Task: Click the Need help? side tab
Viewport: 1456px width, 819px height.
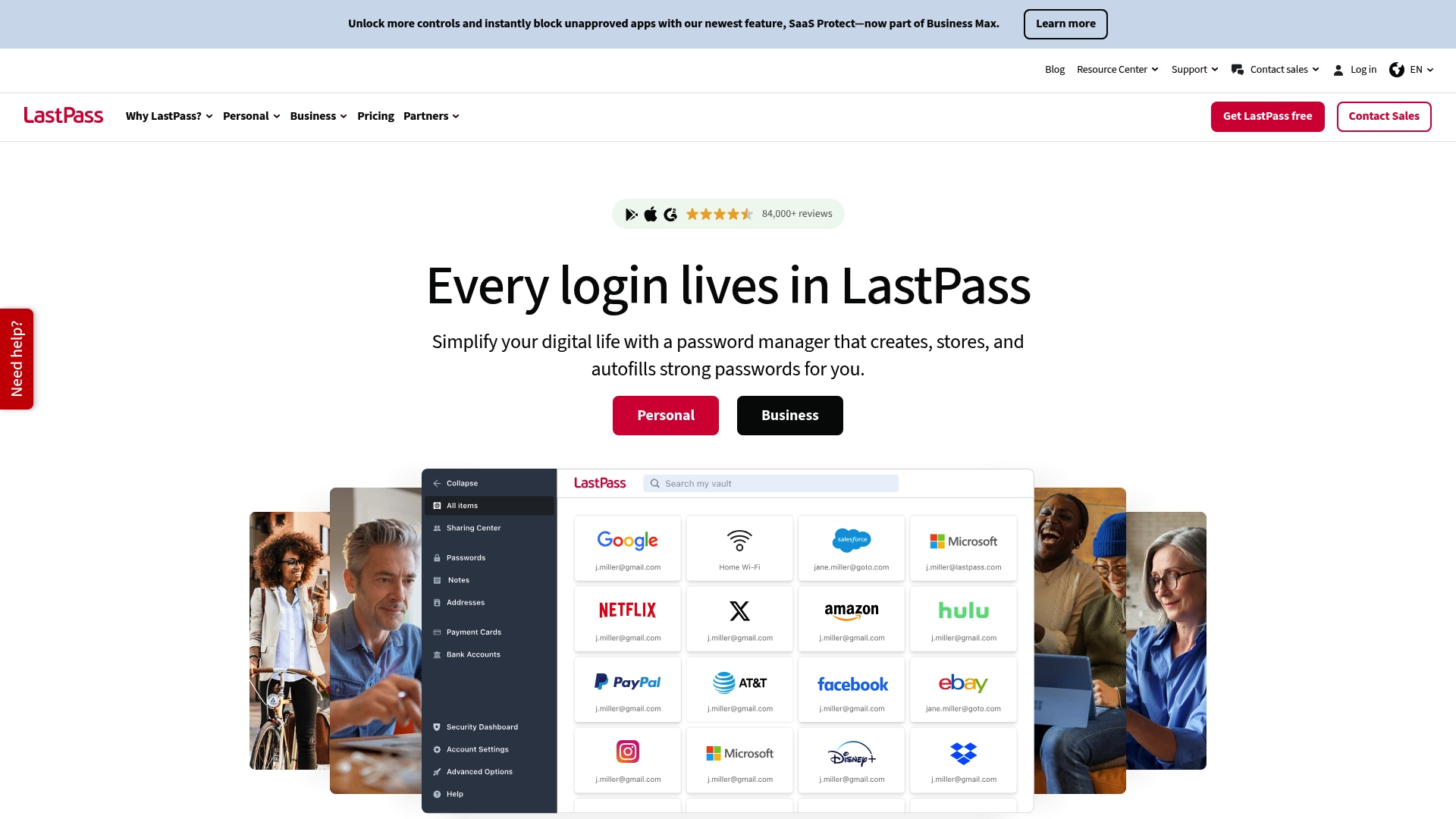Action: [x=17, y=359]
